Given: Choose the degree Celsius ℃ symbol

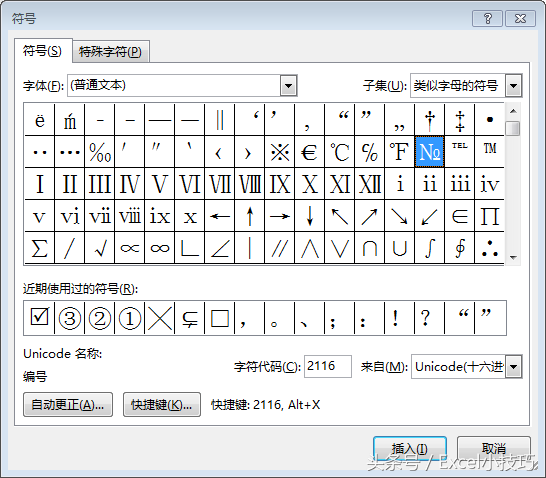Looking at the screenshot, I should coord(340,151).
